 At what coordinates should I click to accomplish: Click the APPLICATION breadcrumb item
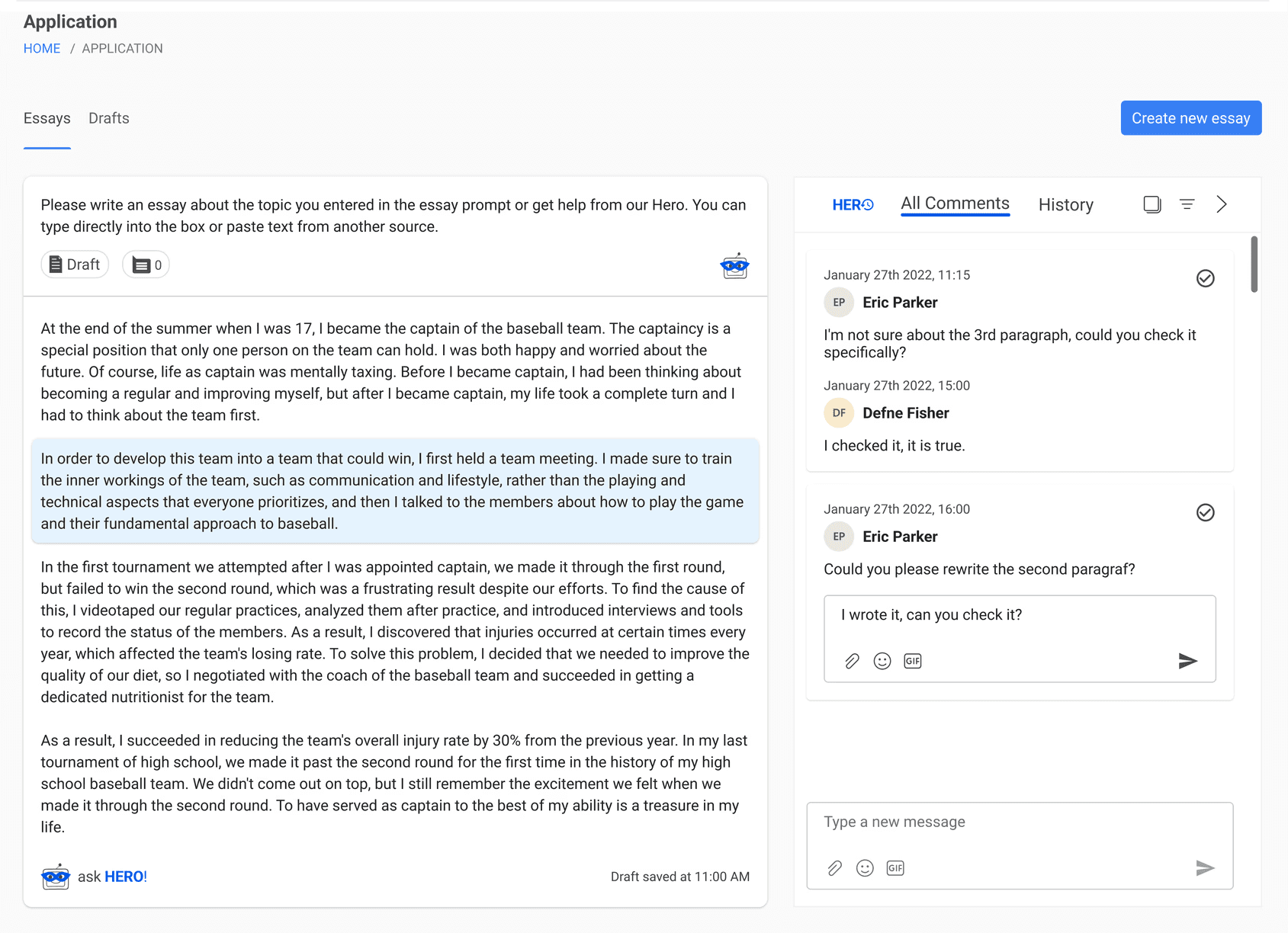pos(123,48)
